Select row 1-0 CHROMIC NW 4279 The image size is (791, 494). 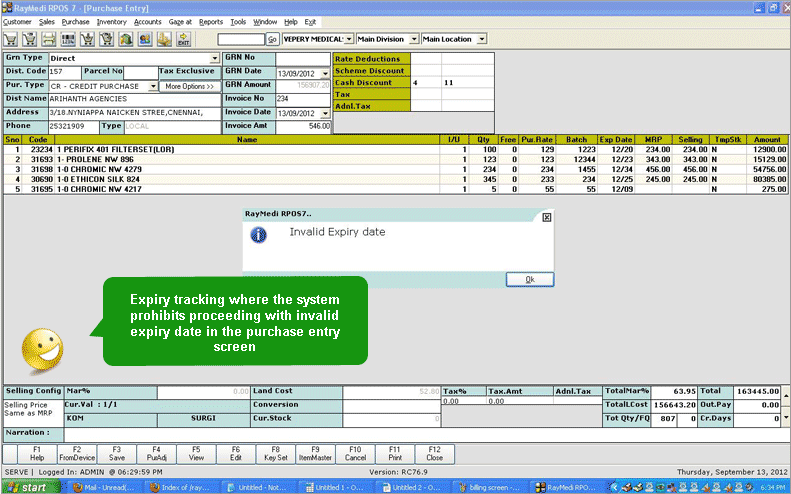396,170
